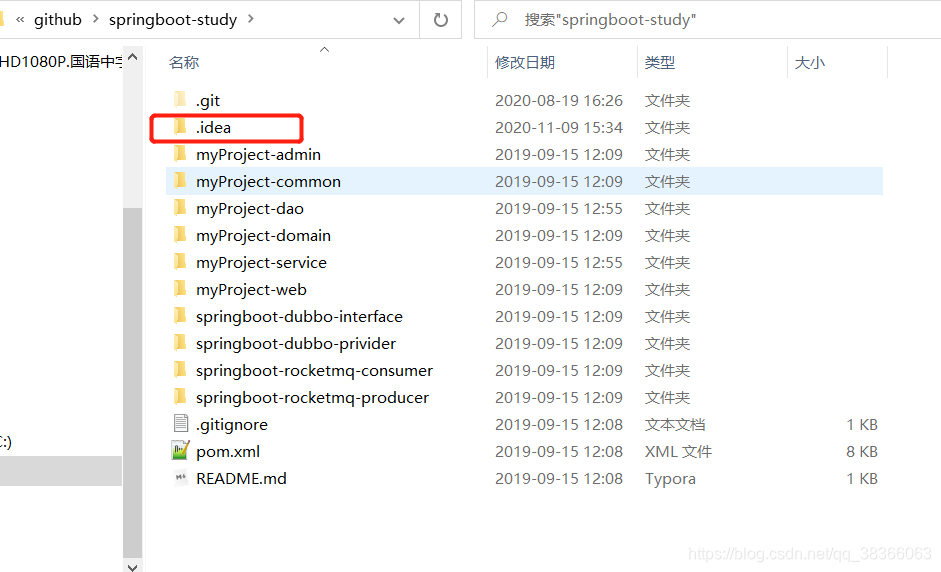Viewport: 941px width, 572px height.
Task: Select the myProject-domain file name
Action: point(263,235)
